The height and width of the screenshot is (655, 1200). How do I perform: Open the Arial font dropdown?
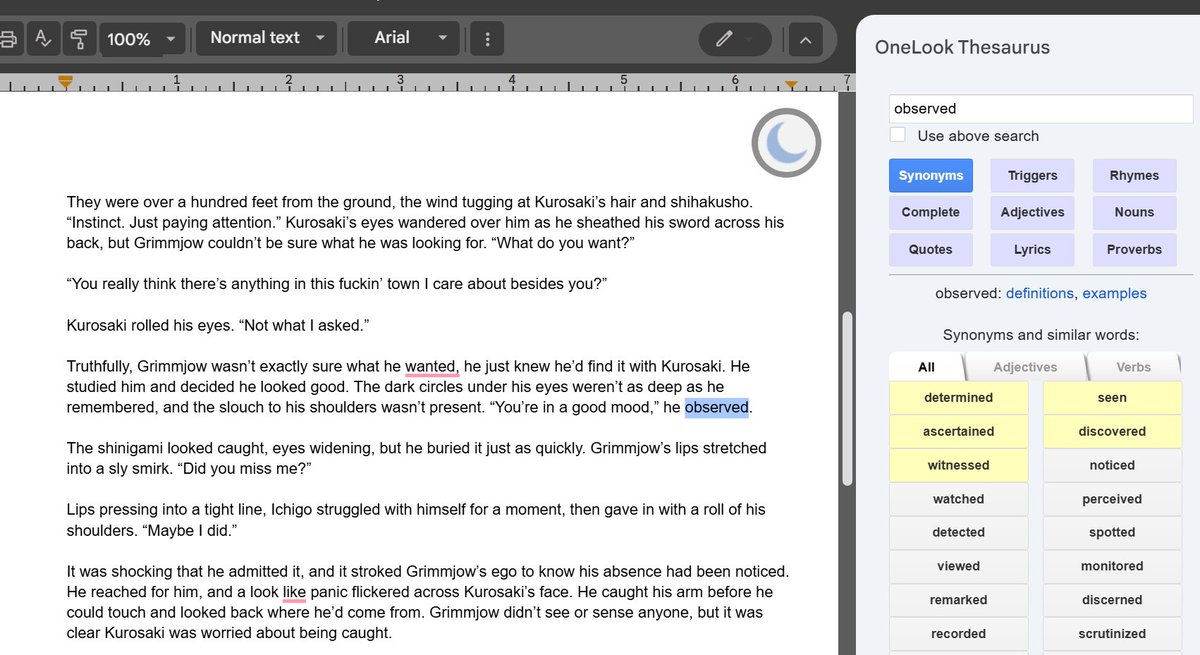(403, 38)
